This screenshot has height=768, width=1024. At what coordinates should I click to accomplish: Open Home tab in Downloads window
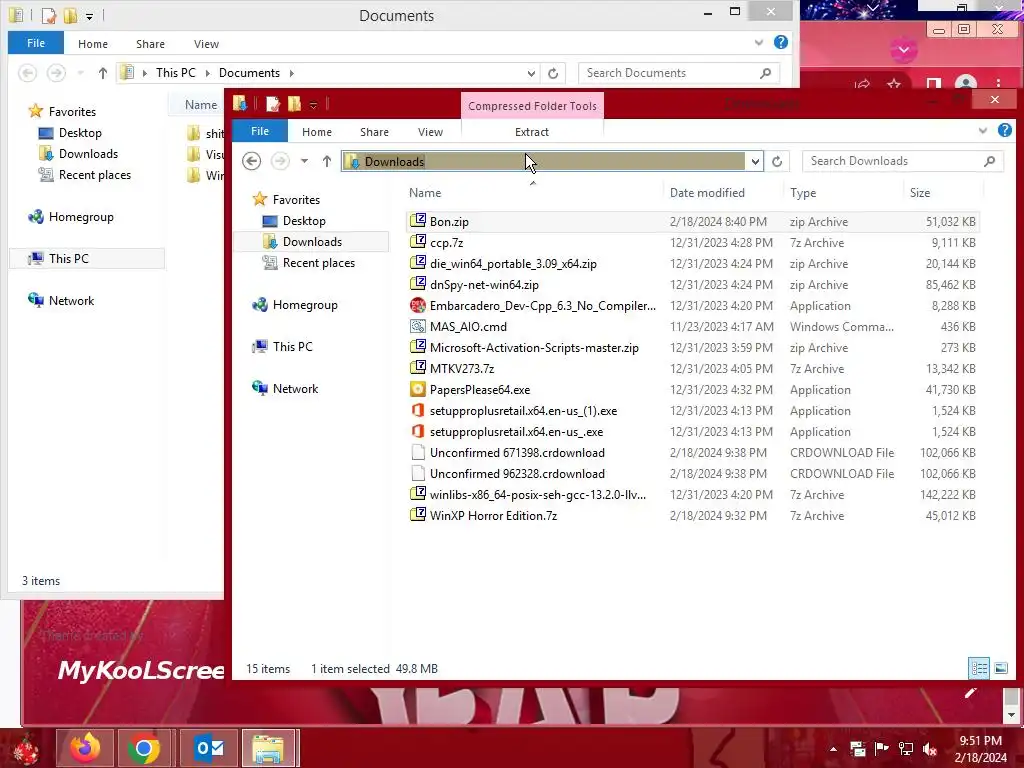click(317, 132)
